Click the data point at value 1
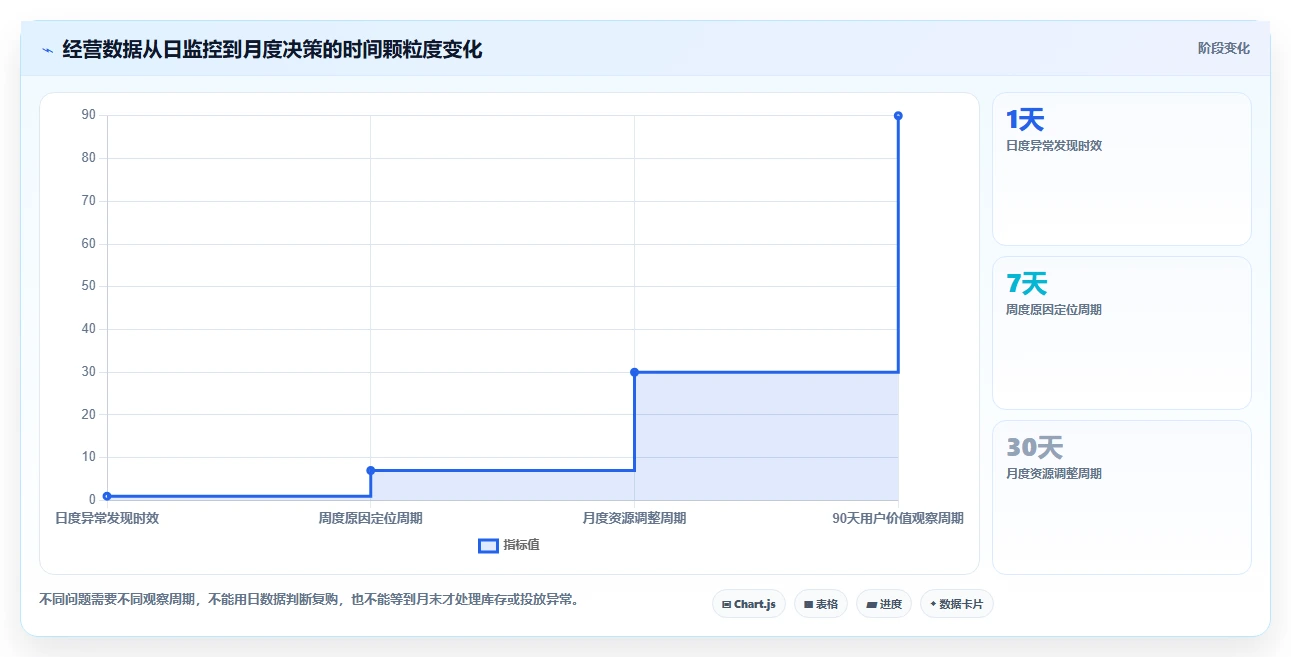This screenshot has height=657, width=1291. pos(107,496)
